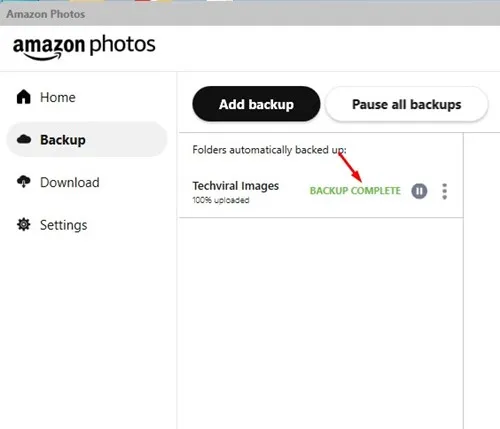This screenshot has height=429, width=500.
Task: Click Pause all backups button
Action: pyautogui.click(x=406, y=104)
